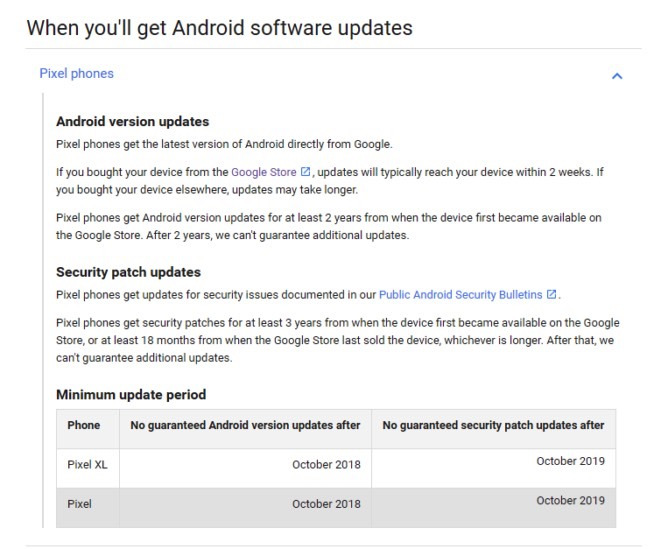Open the Google Store link
The width and height of the screenshot is (668, 549).
pos(264,172)
